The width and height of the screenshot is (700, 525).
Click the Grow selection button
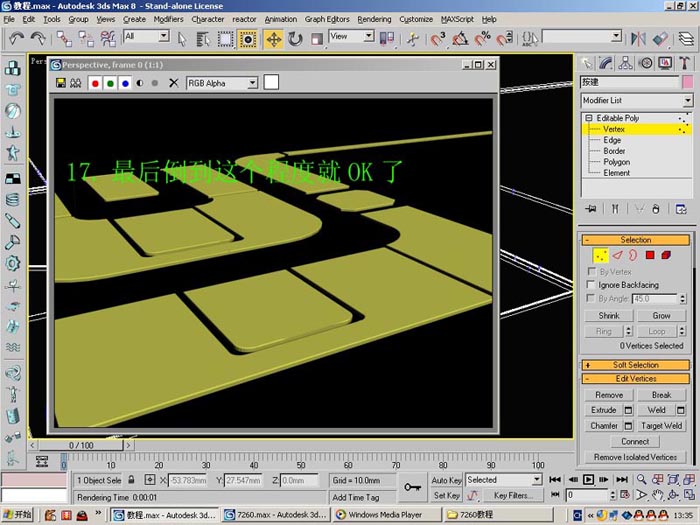coord(661,316)
